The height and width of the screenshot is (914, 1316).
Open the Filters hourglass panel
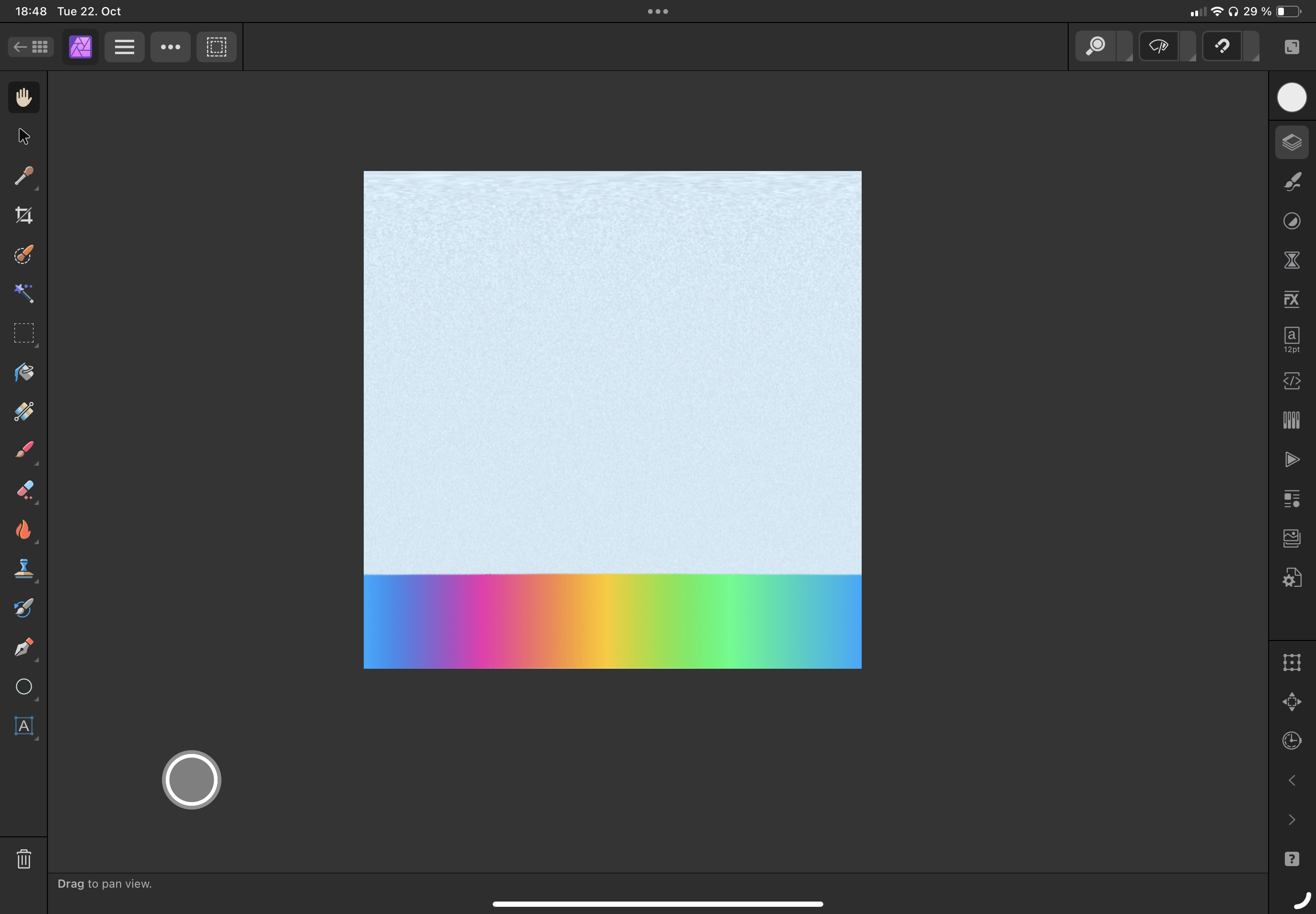click(1292, 260)
